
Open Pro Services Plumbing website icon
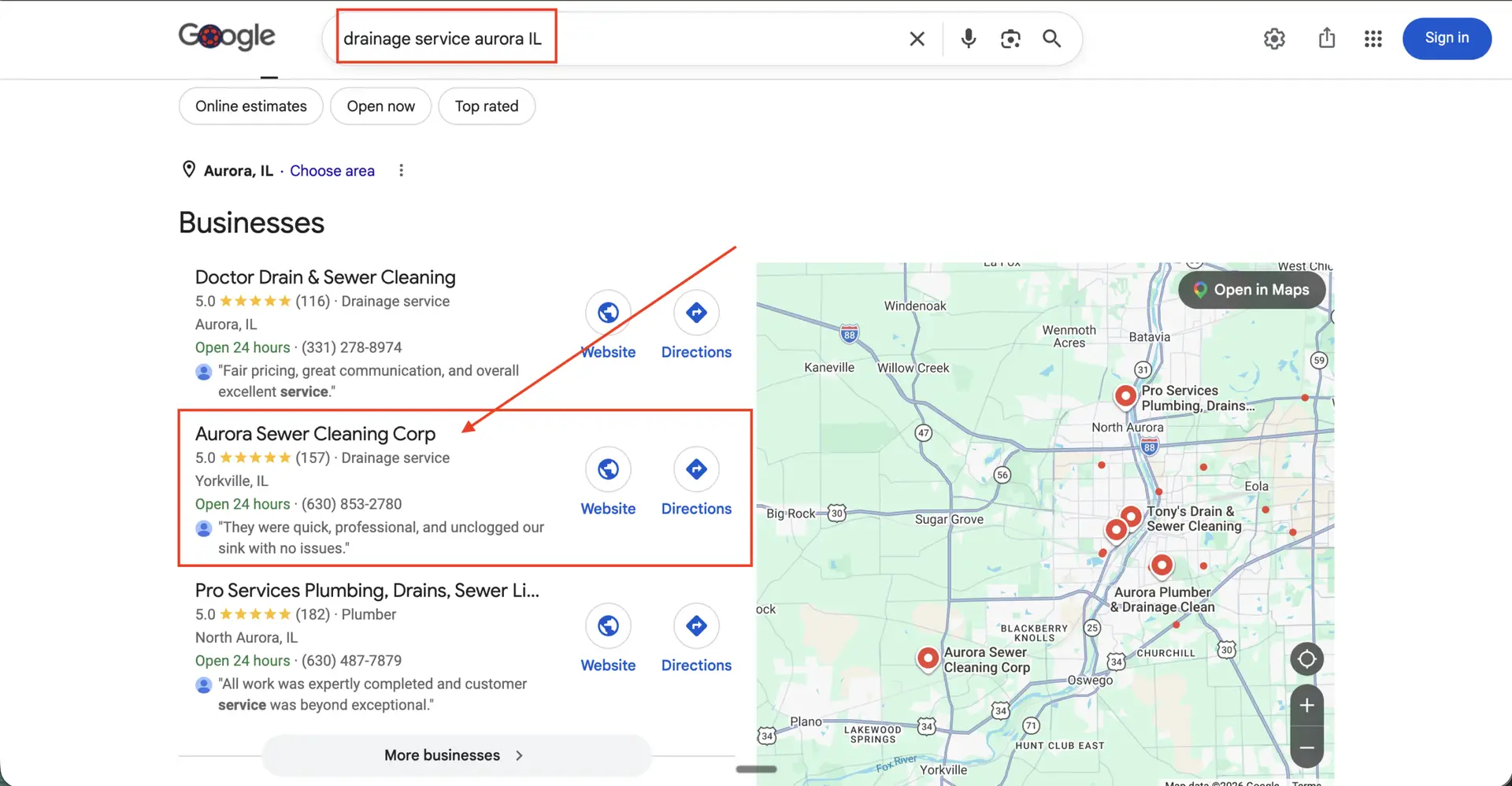click(x=608, y=626)
